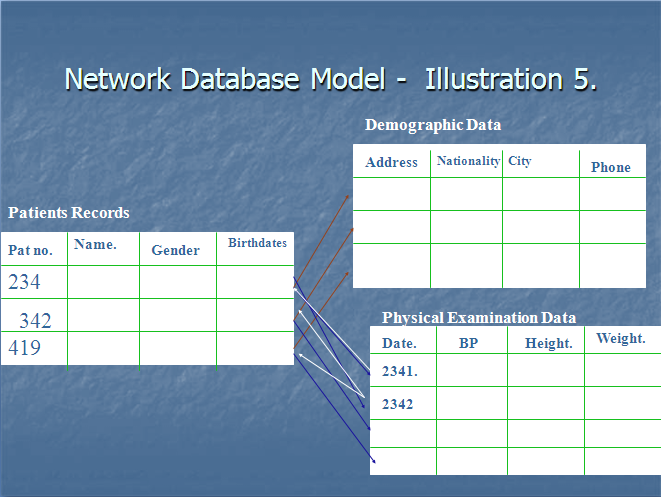Screen dimensions: 661x497
Task: Select the 2341. date cell
Action: coord(399,371)
